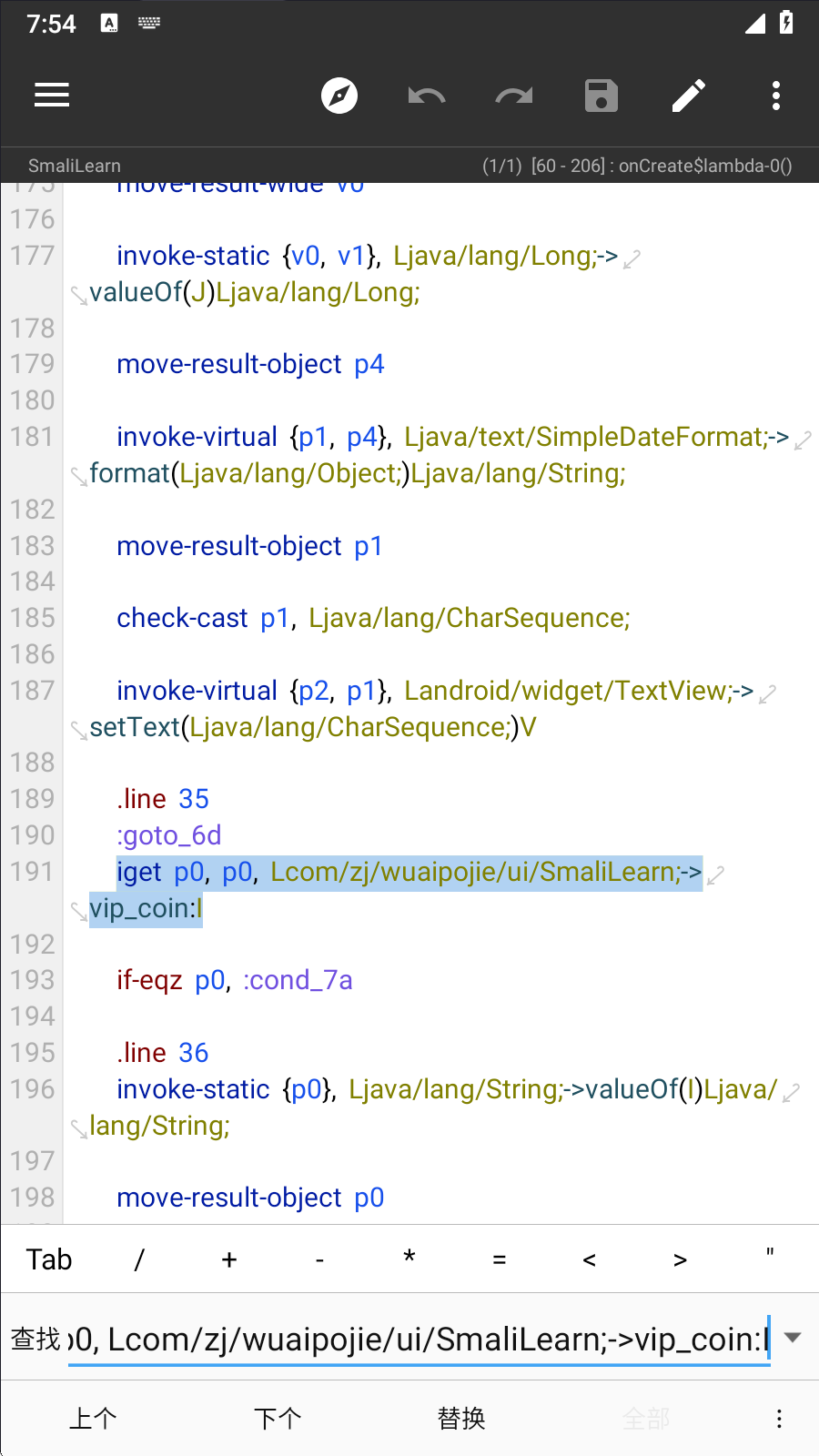Insert a Tab from shortcut bar
This screenshot has width=819, height=1456.
point(49,1259)
